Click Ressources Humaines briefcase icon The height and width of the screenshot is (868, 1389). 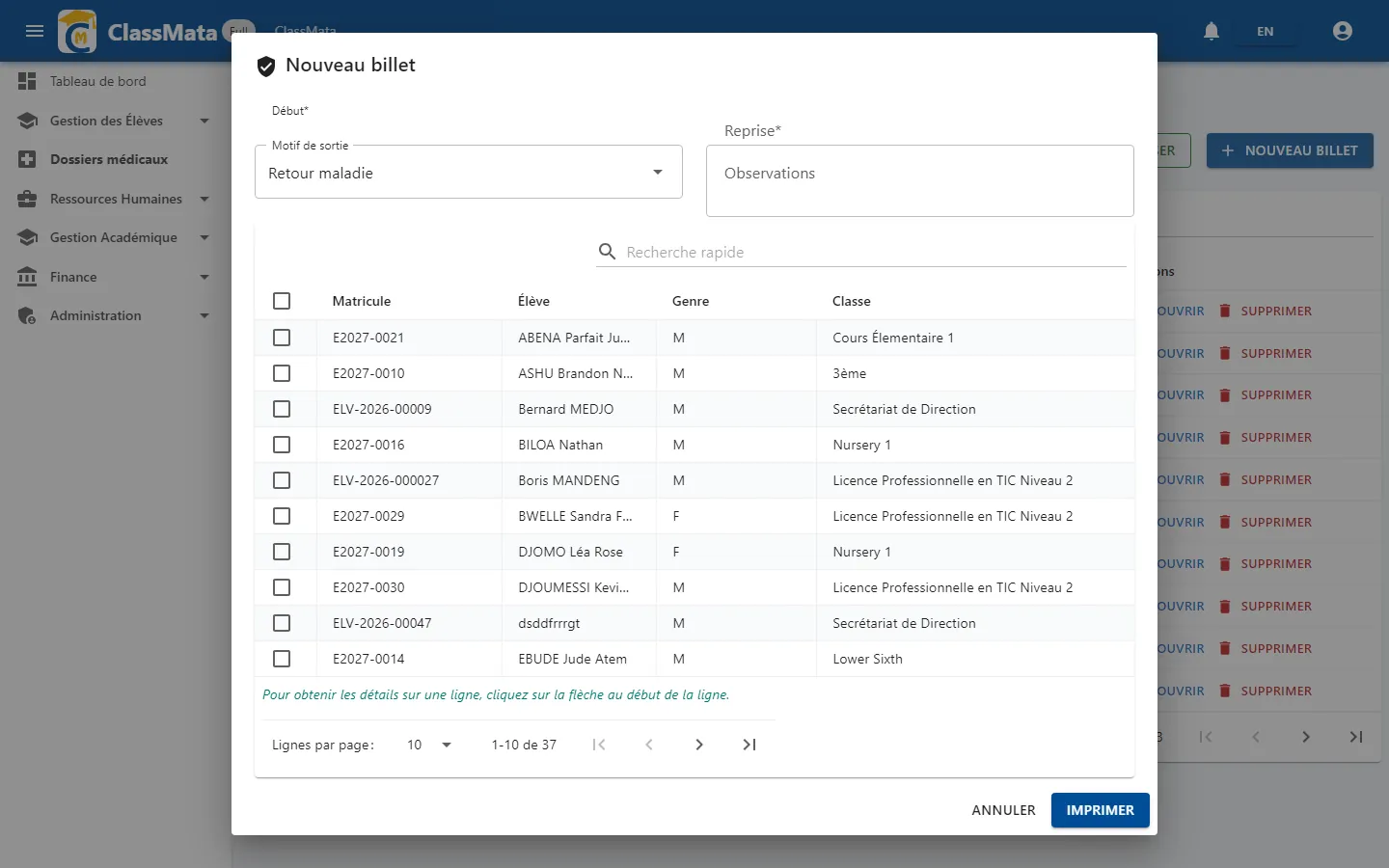[27, 199]
